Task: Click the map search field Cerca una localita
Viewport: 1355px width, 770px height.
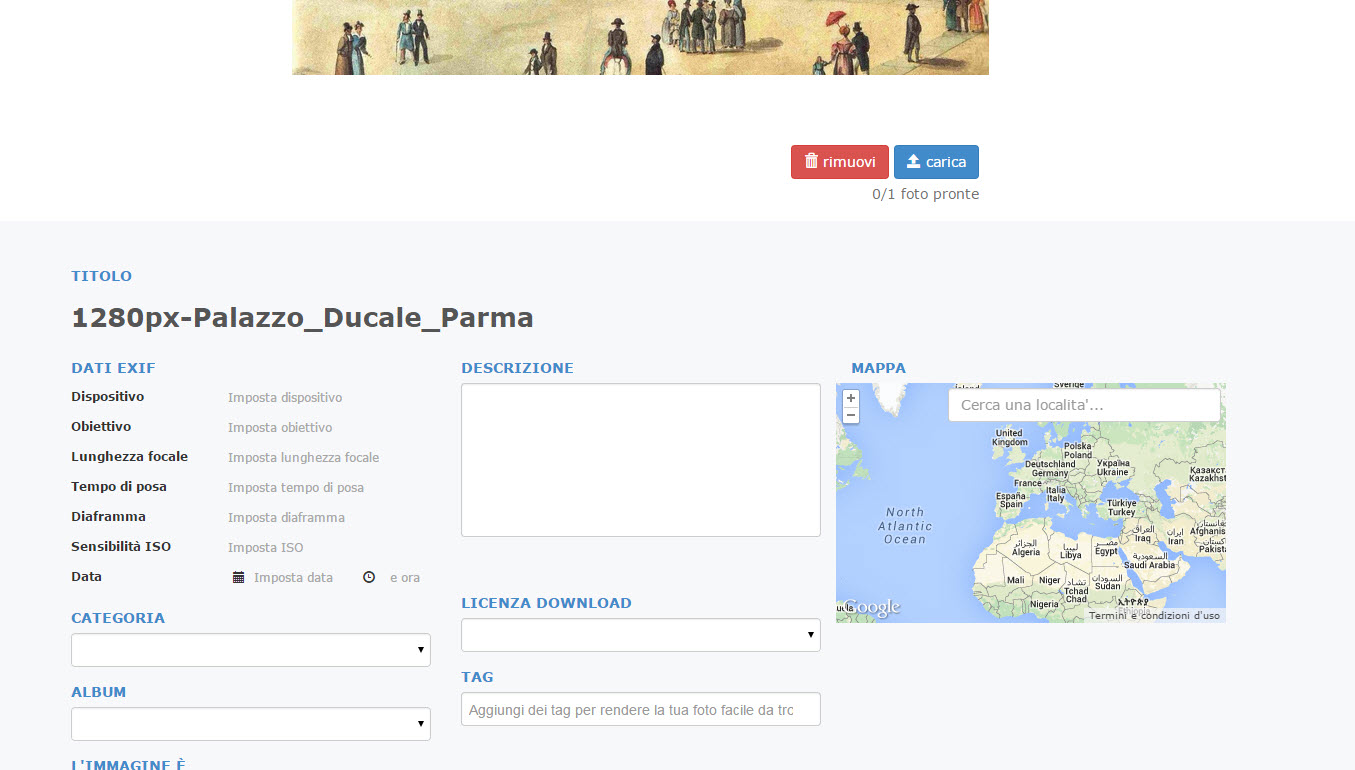Action: pyautogui.click(x=1084, y=405)
